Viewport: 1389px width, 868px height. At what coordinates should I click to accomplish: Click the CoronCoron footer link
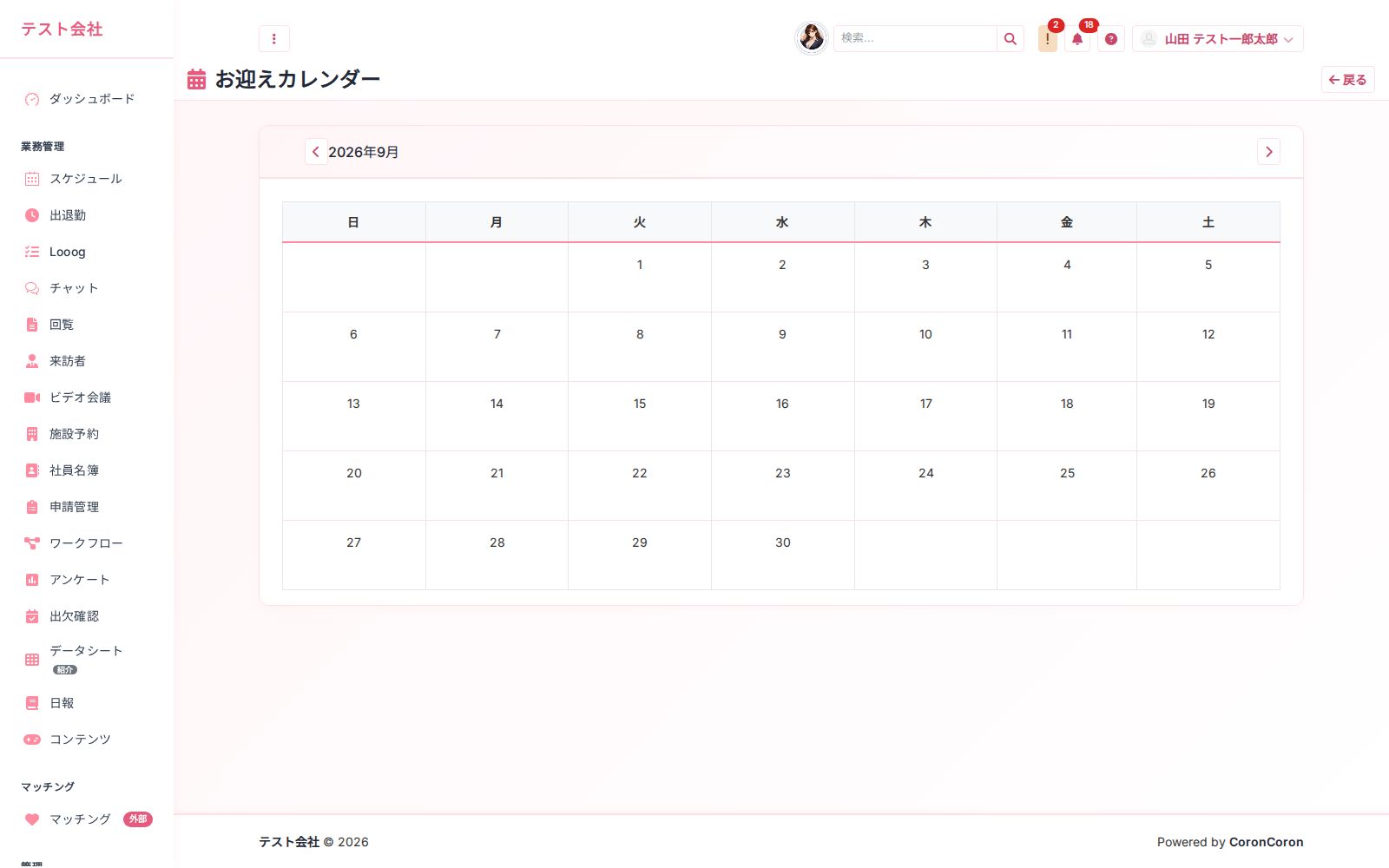pos(1266,842)
